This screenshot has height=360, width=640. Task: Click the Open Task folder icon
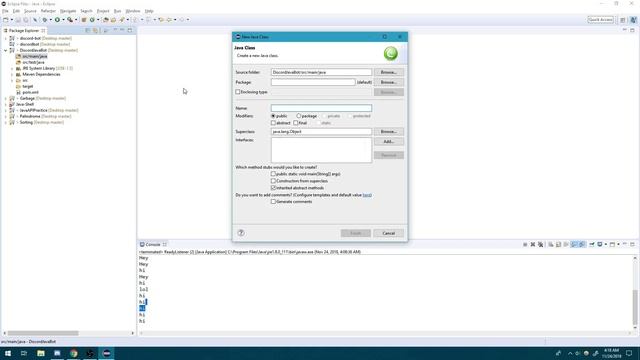click(113, 20)
